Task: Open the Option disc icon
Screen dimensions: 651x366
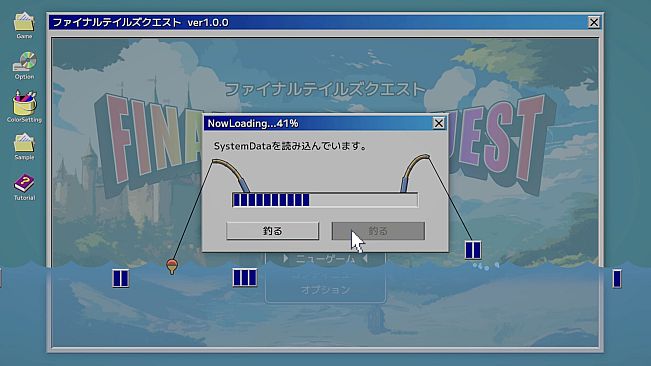Action: (24, 65)
